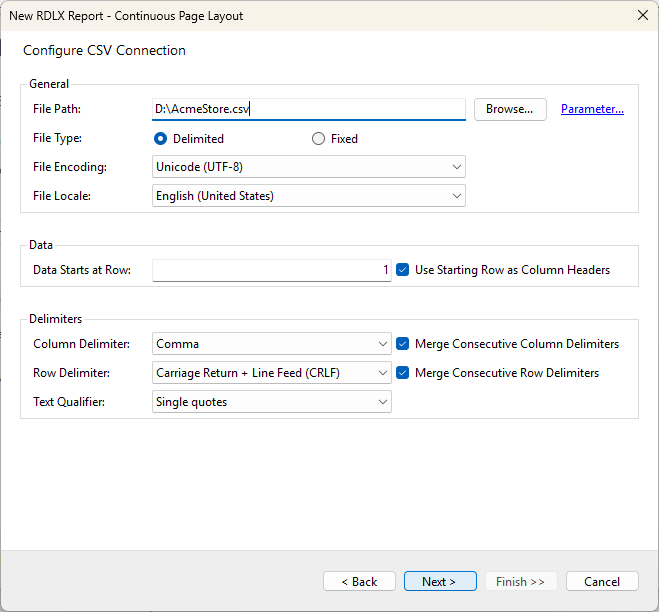
Task: Uncheck Merge Consecutive Row Delimiters
Action: pos(403,373)
